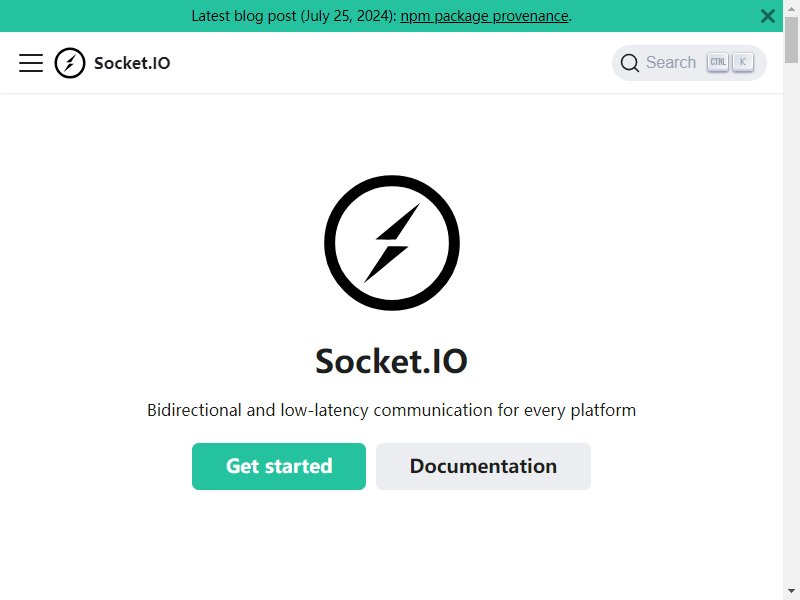800x600 pixels.
Task: Open the hamburger navigation menu
Action: 31,63
